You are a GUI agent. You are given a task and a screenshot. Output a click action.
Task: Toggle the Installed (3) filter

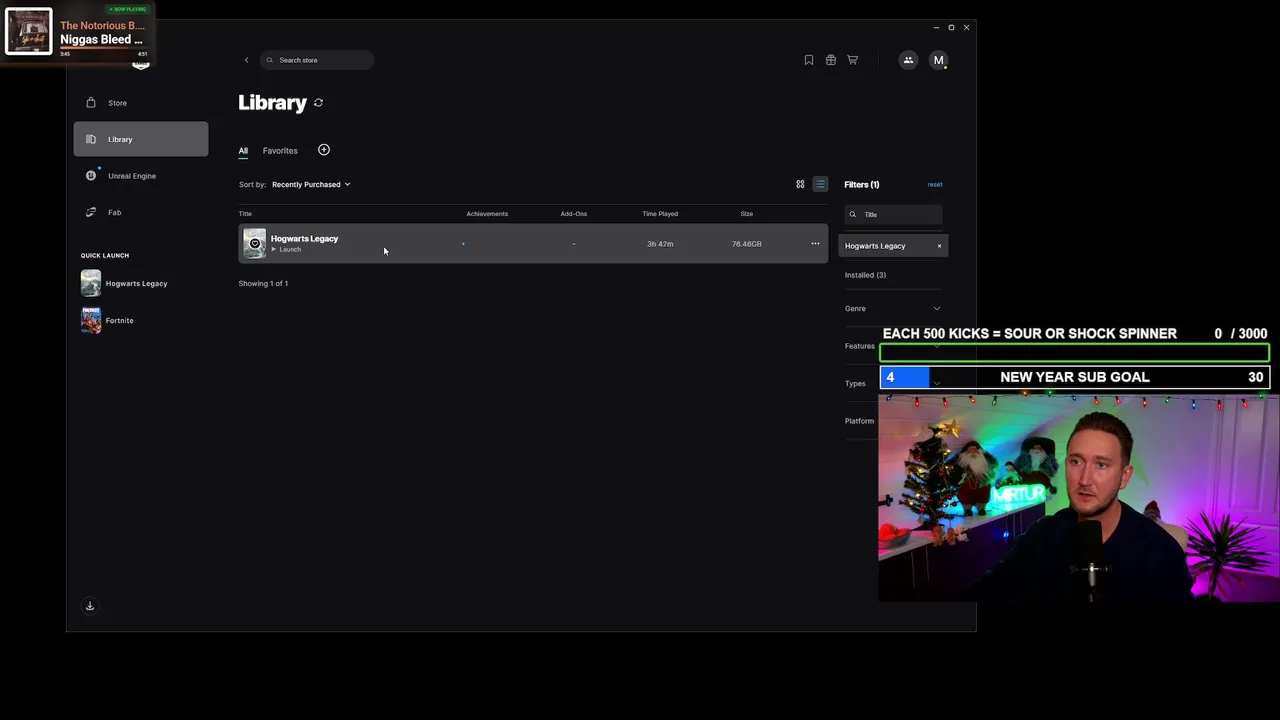point(865,275)
